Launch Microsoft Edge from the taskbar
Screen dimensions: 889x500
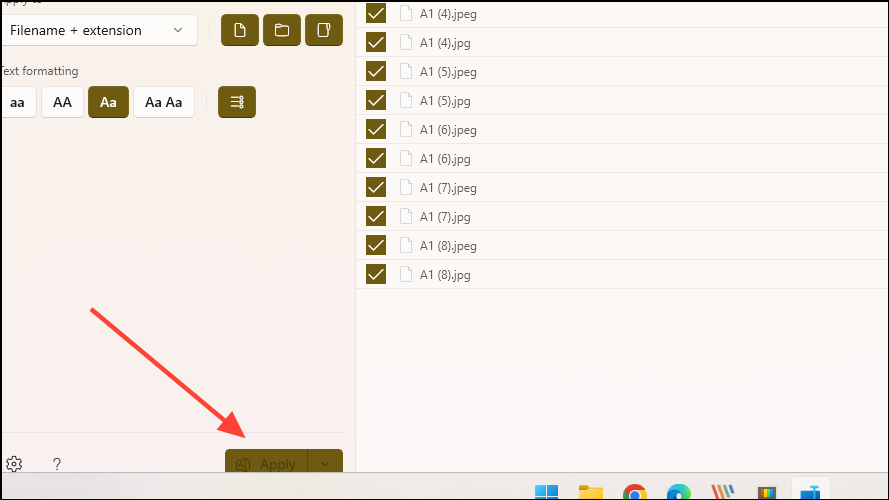[679, 491]
